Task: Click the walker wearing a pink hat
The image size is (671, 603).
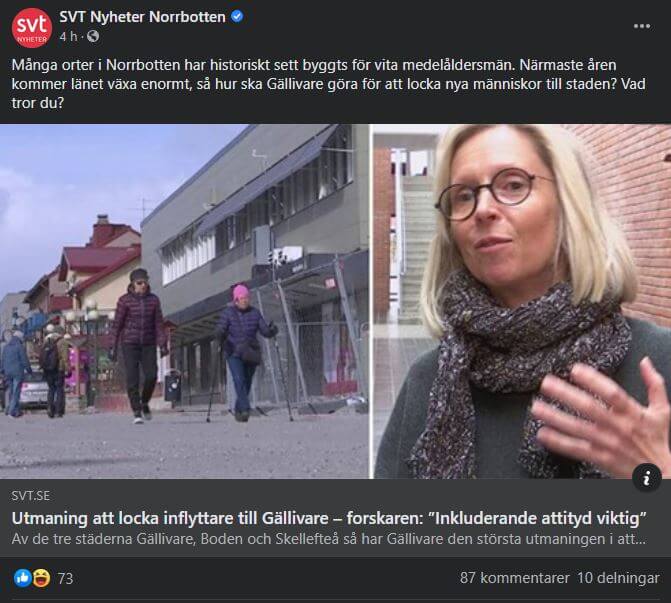Action: (x=244, y=351)
